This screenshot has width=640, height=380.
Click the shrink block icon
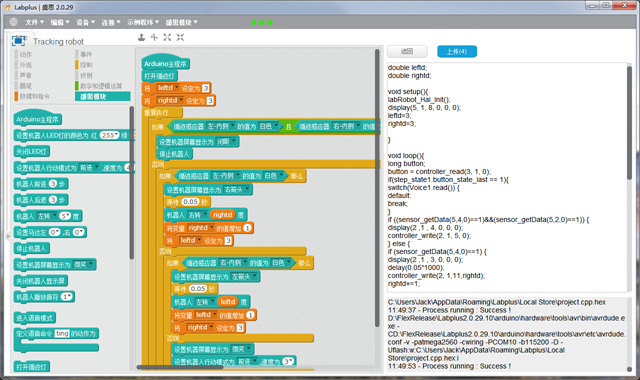click(180, 38)
